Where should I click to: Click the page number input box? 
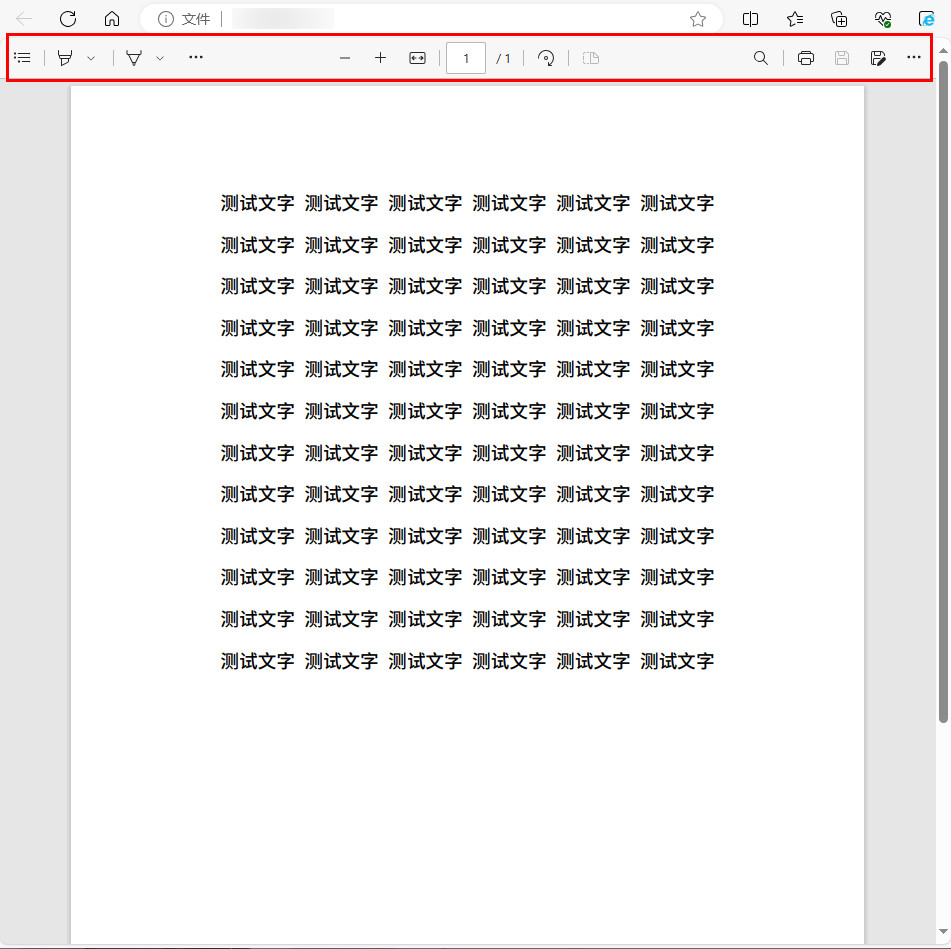point(466,58)
